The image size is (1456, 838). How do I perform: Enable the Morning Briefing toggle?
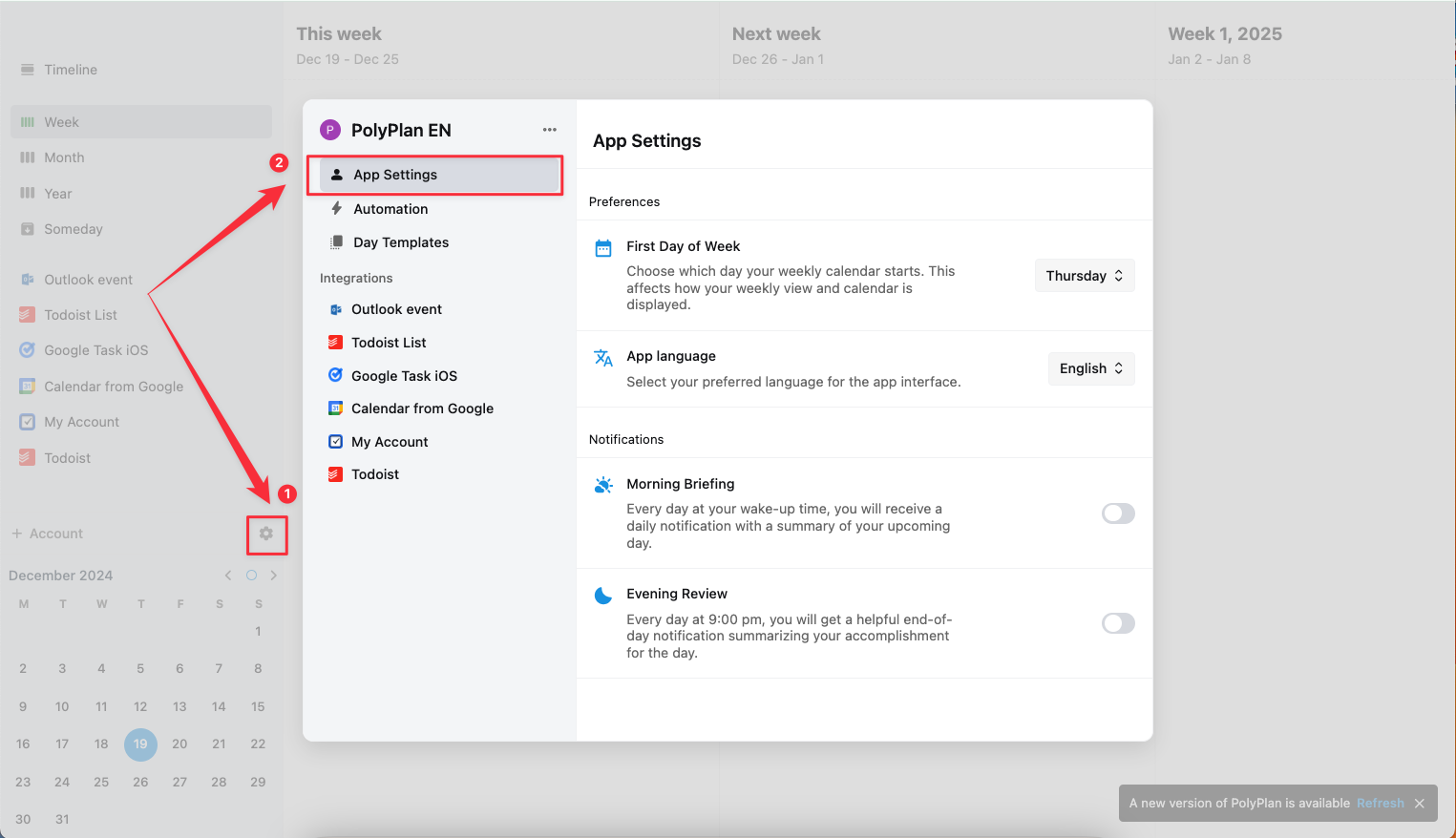[x=1118, y=513]
